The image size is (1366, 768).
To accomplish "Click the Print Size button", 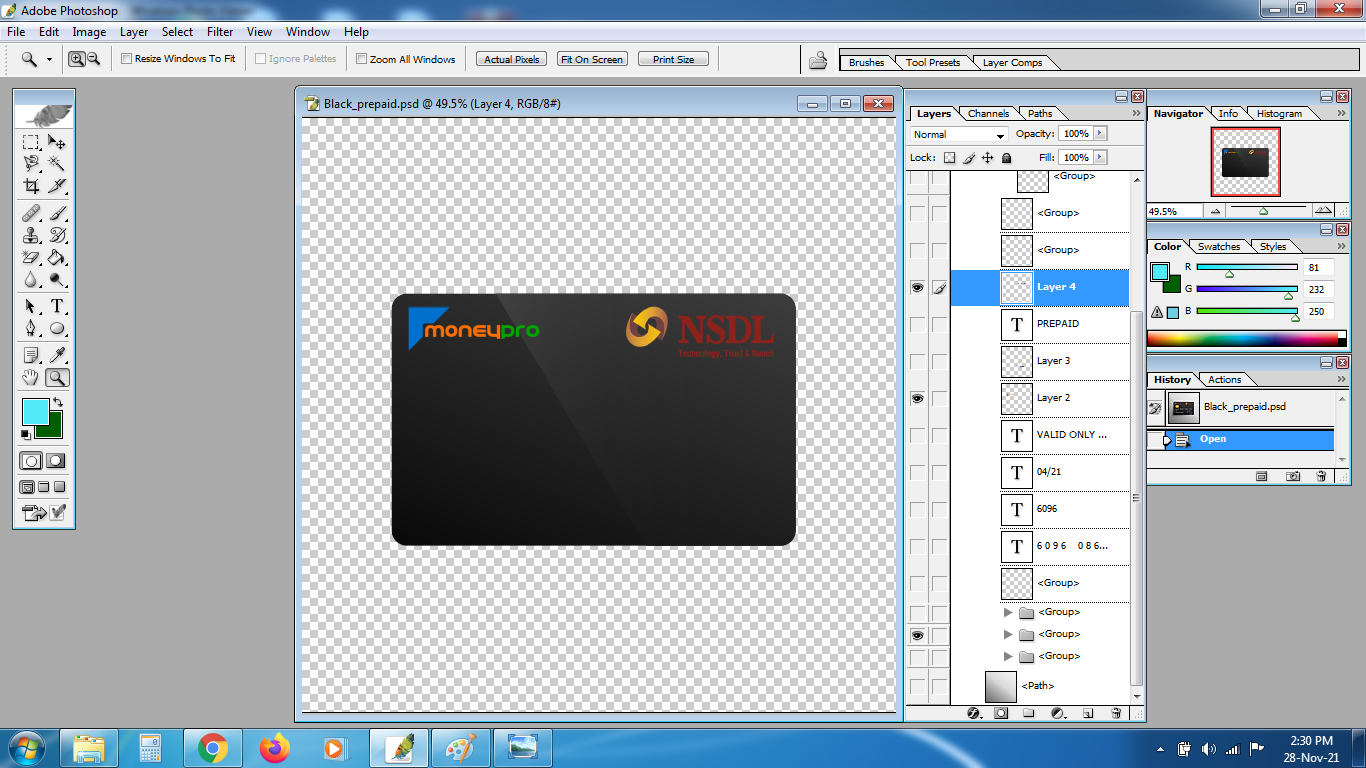I will (673, 59).
